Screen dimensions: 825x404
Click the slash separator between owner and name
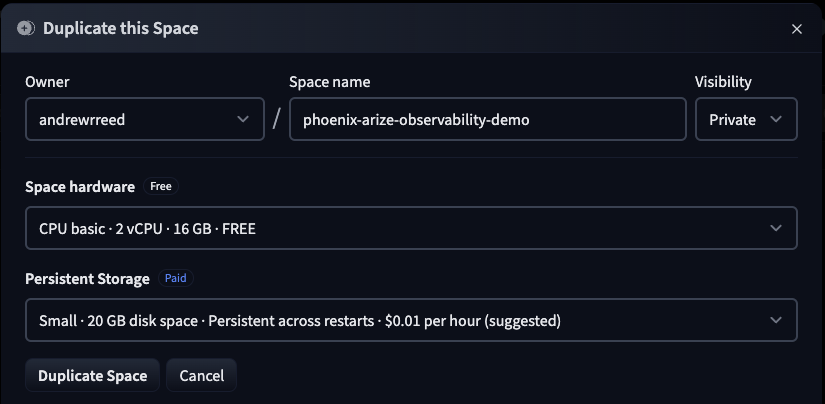click(x=276, y=119)
